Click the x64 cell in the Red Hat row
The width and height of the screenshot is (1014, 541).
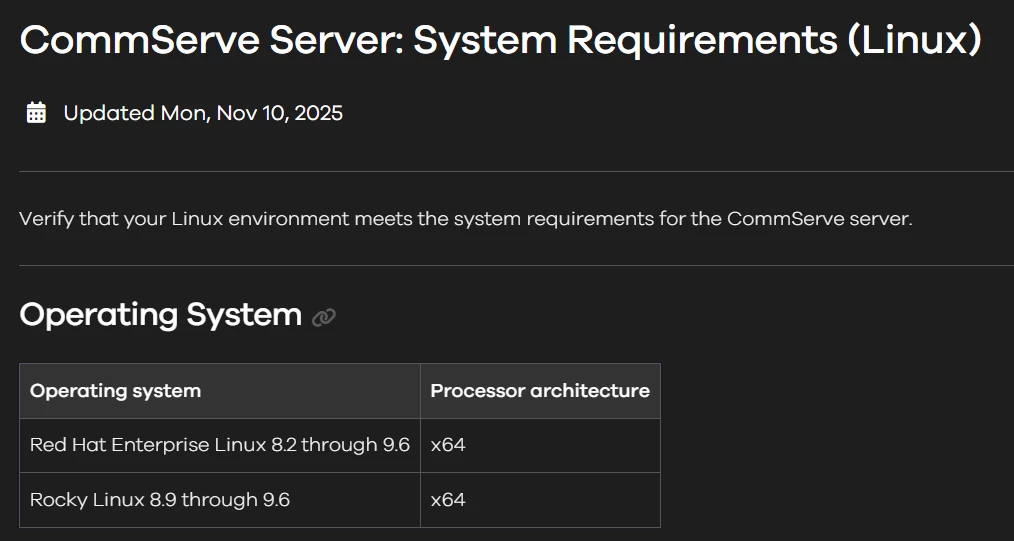pos(448,445)
